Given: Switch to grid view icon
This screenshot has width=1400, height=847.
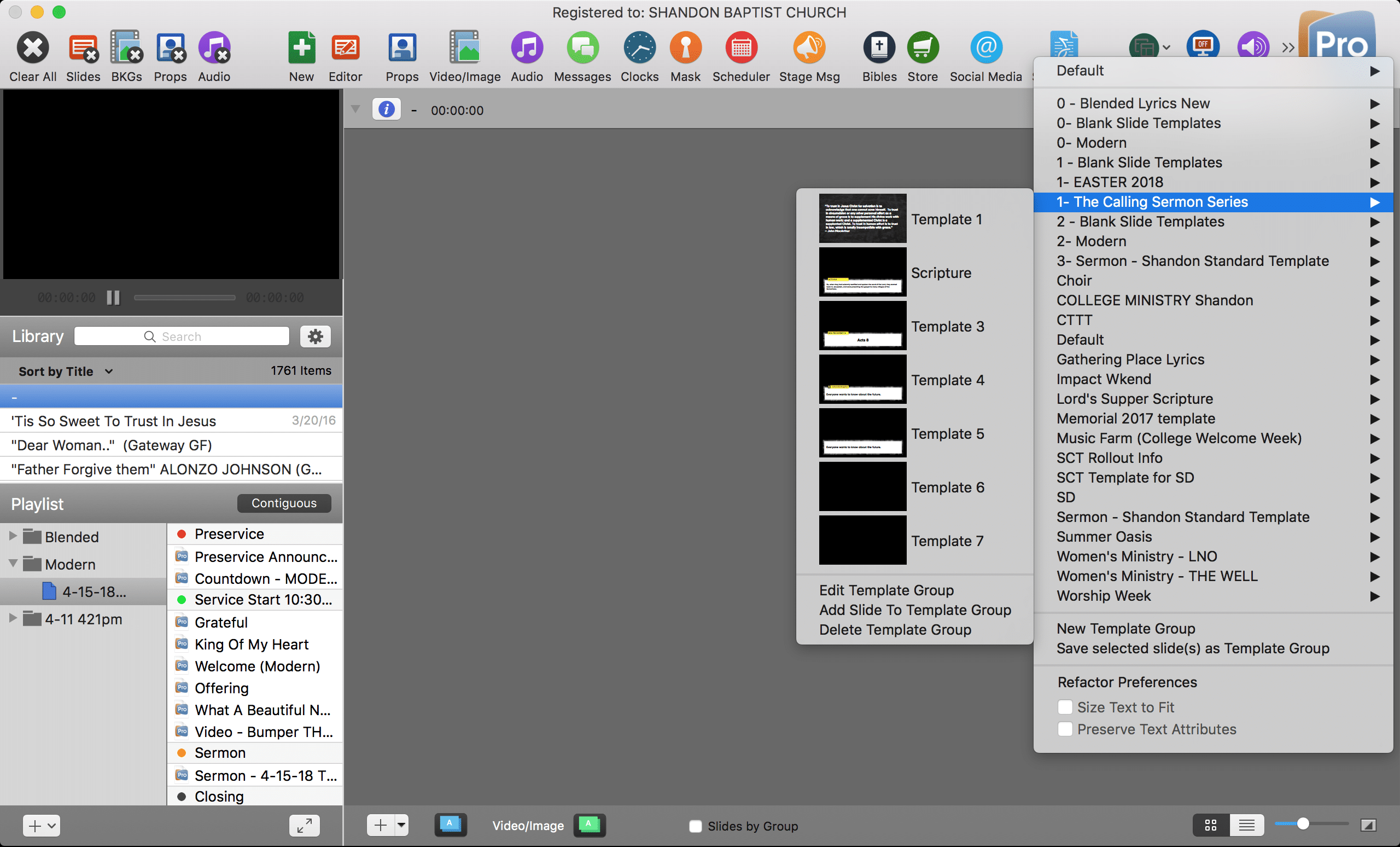Looking at the screenshot, I should (1211, 825).
